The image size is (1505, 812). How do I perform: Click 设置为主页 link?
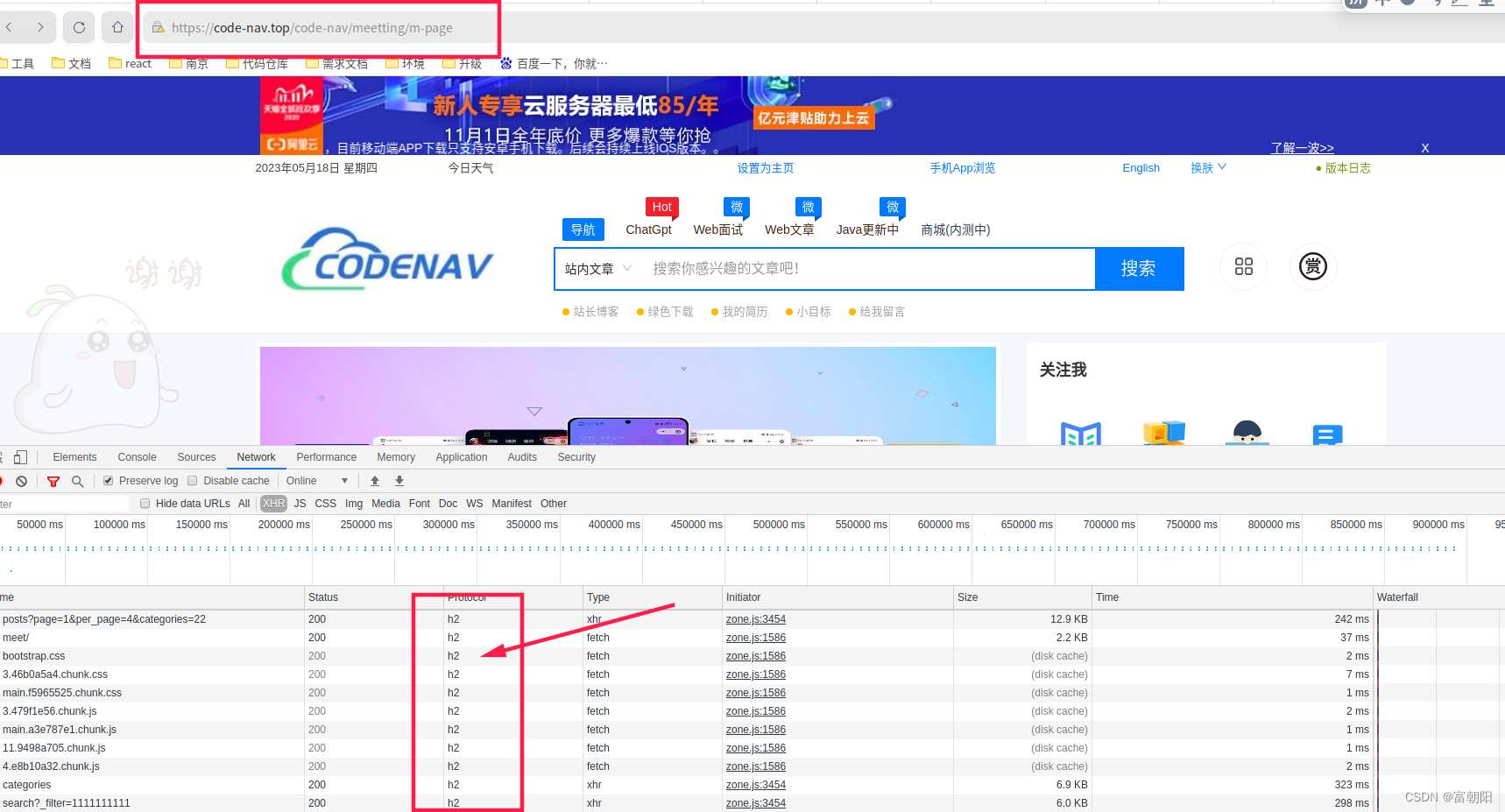[766, 168]
